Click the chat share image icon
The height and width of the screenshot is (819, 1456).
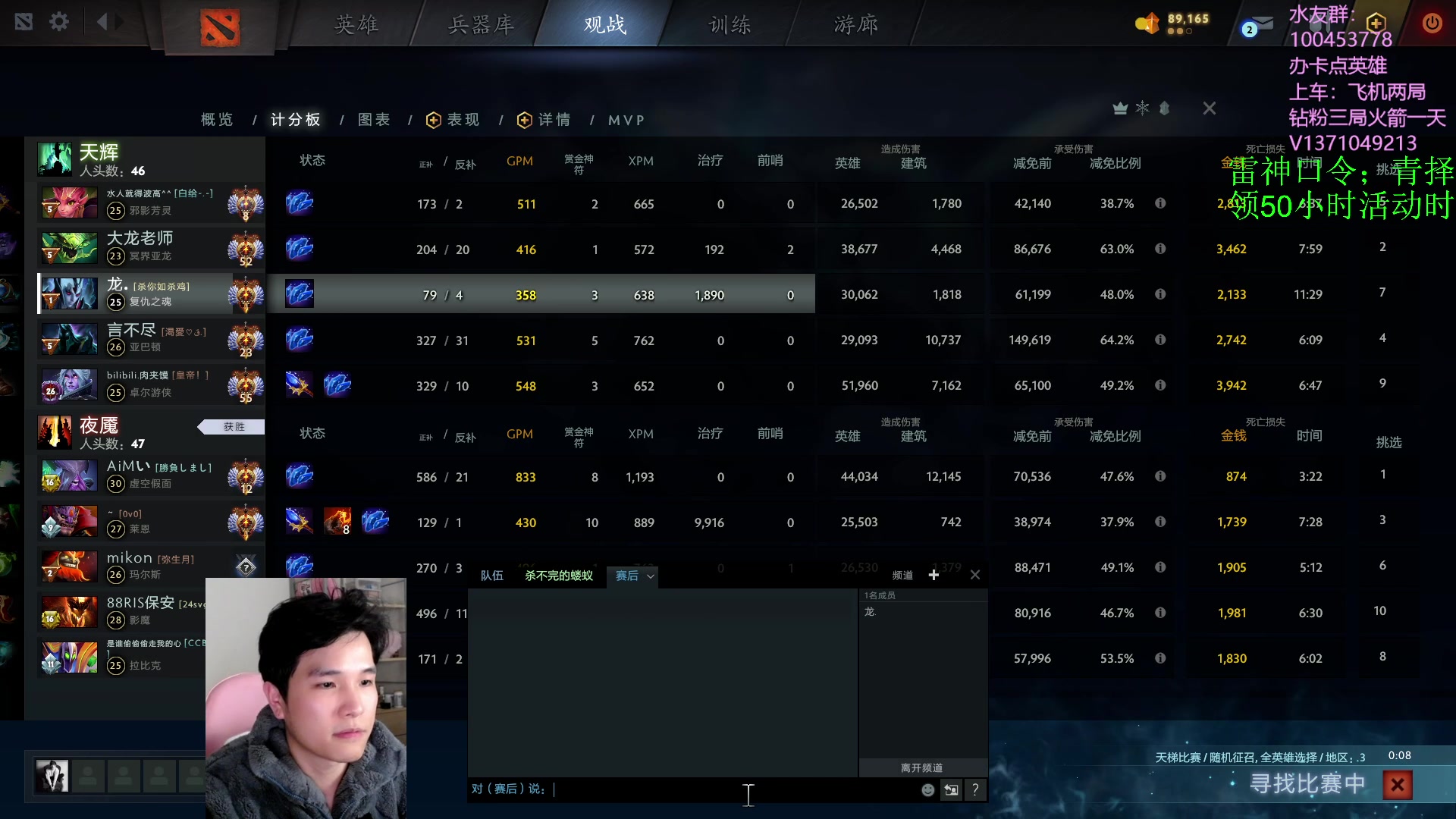coord(951,790)
